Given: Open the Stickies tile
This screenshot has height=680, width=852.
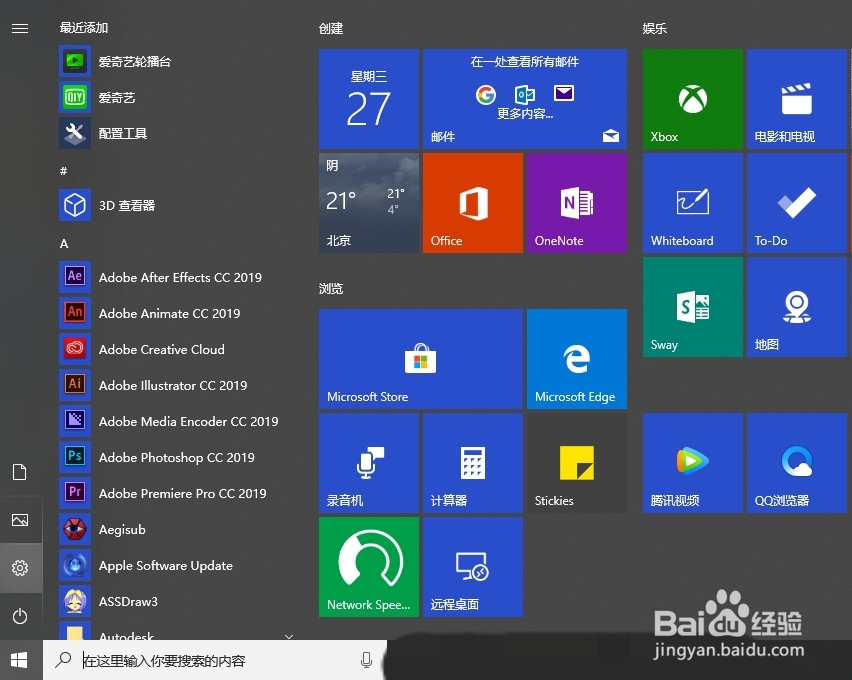Looking at the screenshot, I should coord(577,463).
